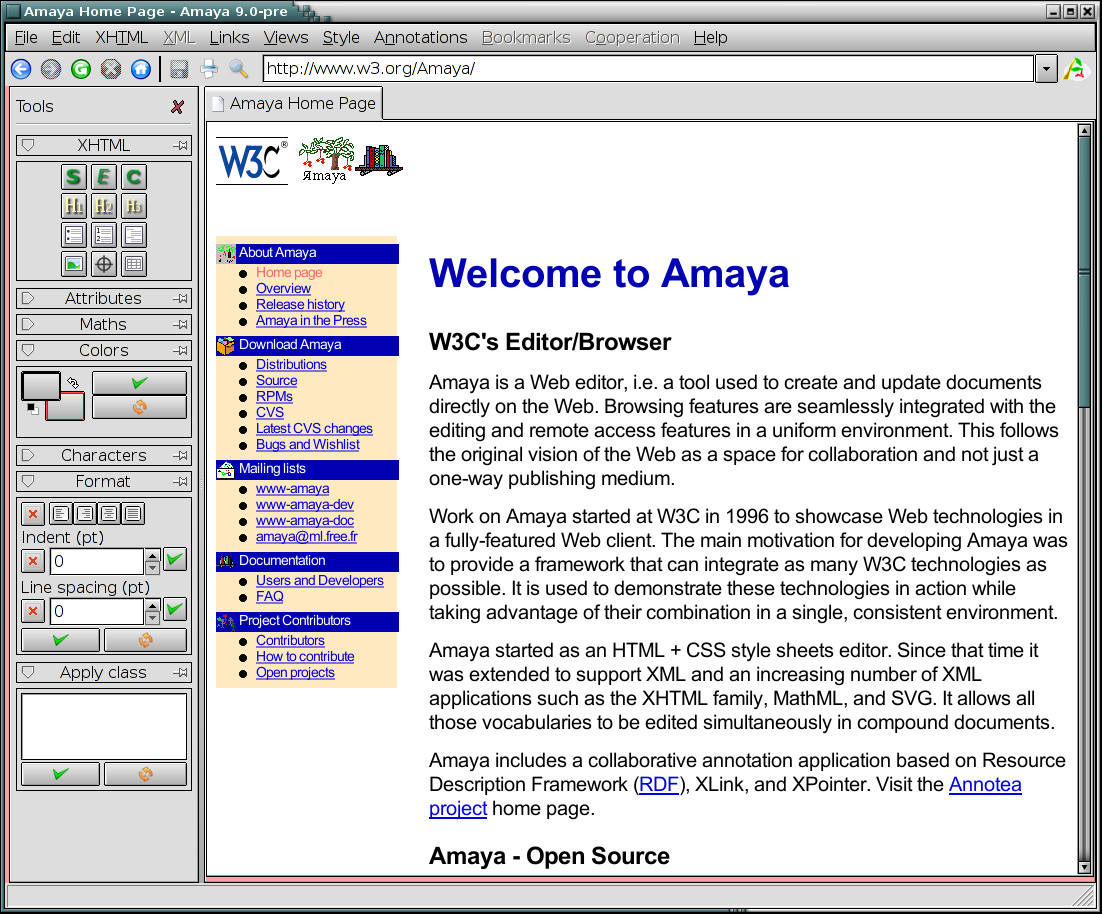Image resolution: width=1102 pixels, height=914 pixels.
Task: Select the justify alignment button
Action: pos(133,514)
